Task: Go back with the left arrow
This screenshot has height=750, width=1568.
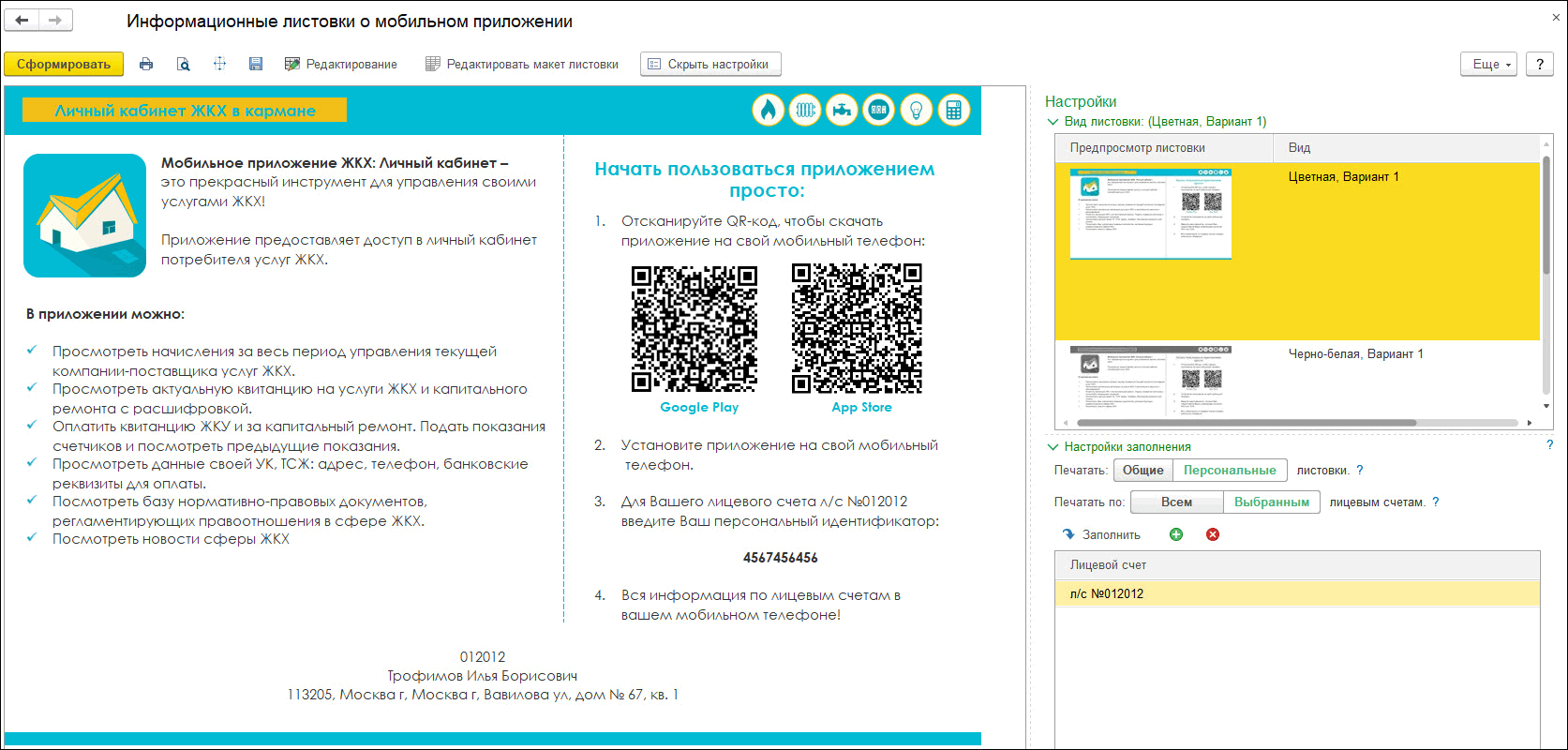Action: pyautogui.click(x=22, y=20)
